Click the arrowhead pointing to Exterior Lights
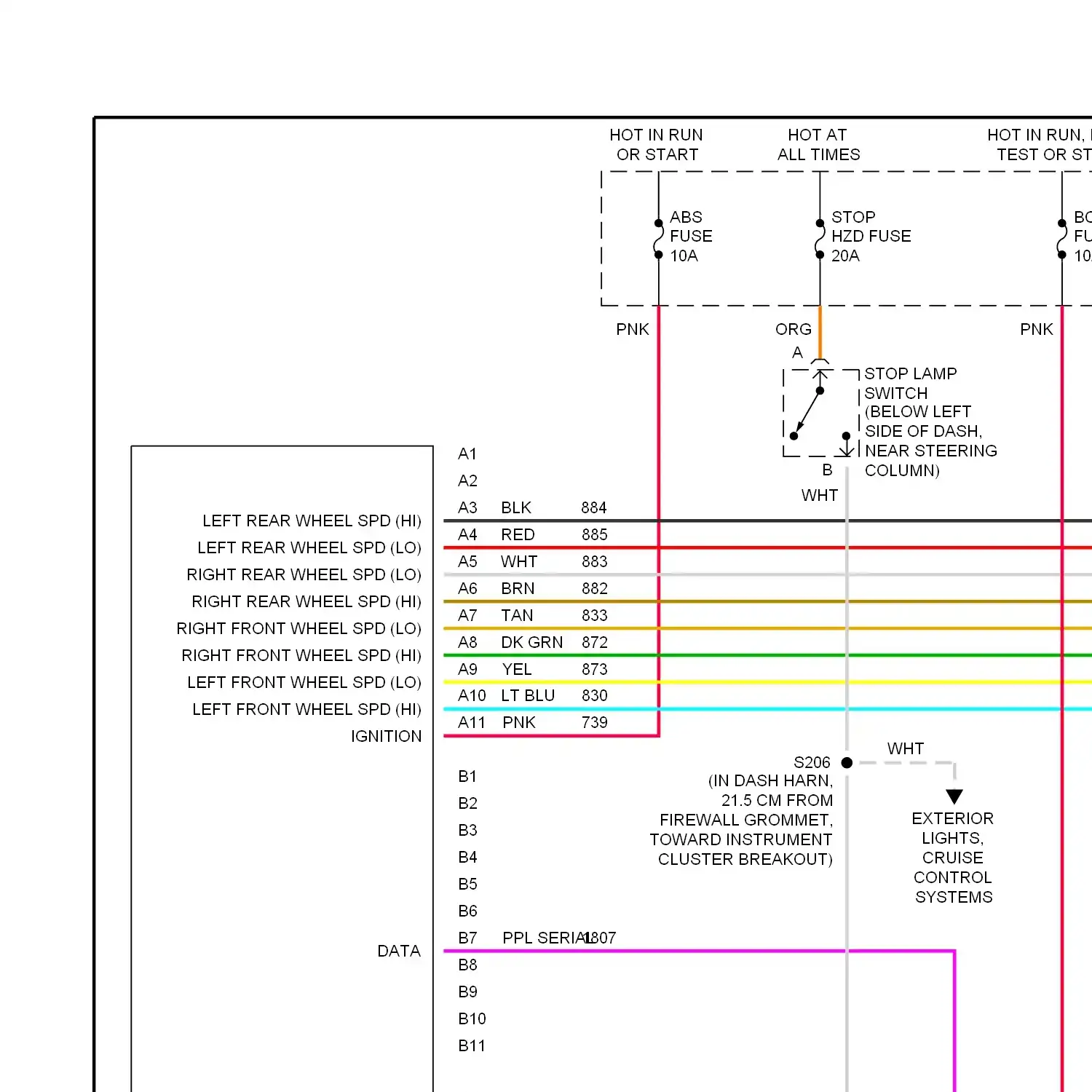The height and width of the screenshot is (1092, 1092). (954, 796)
